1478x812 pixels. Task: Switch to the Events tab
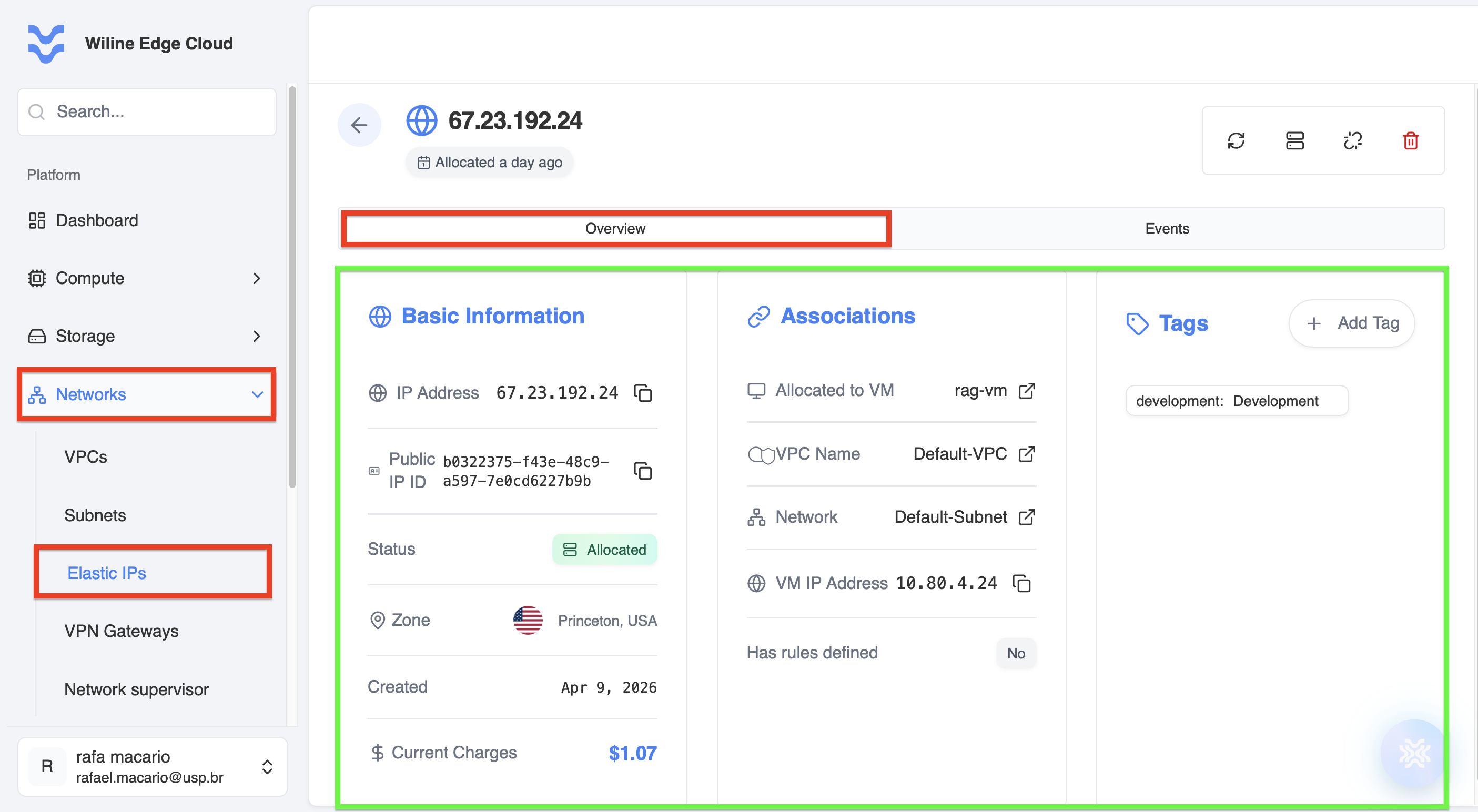1167,228
